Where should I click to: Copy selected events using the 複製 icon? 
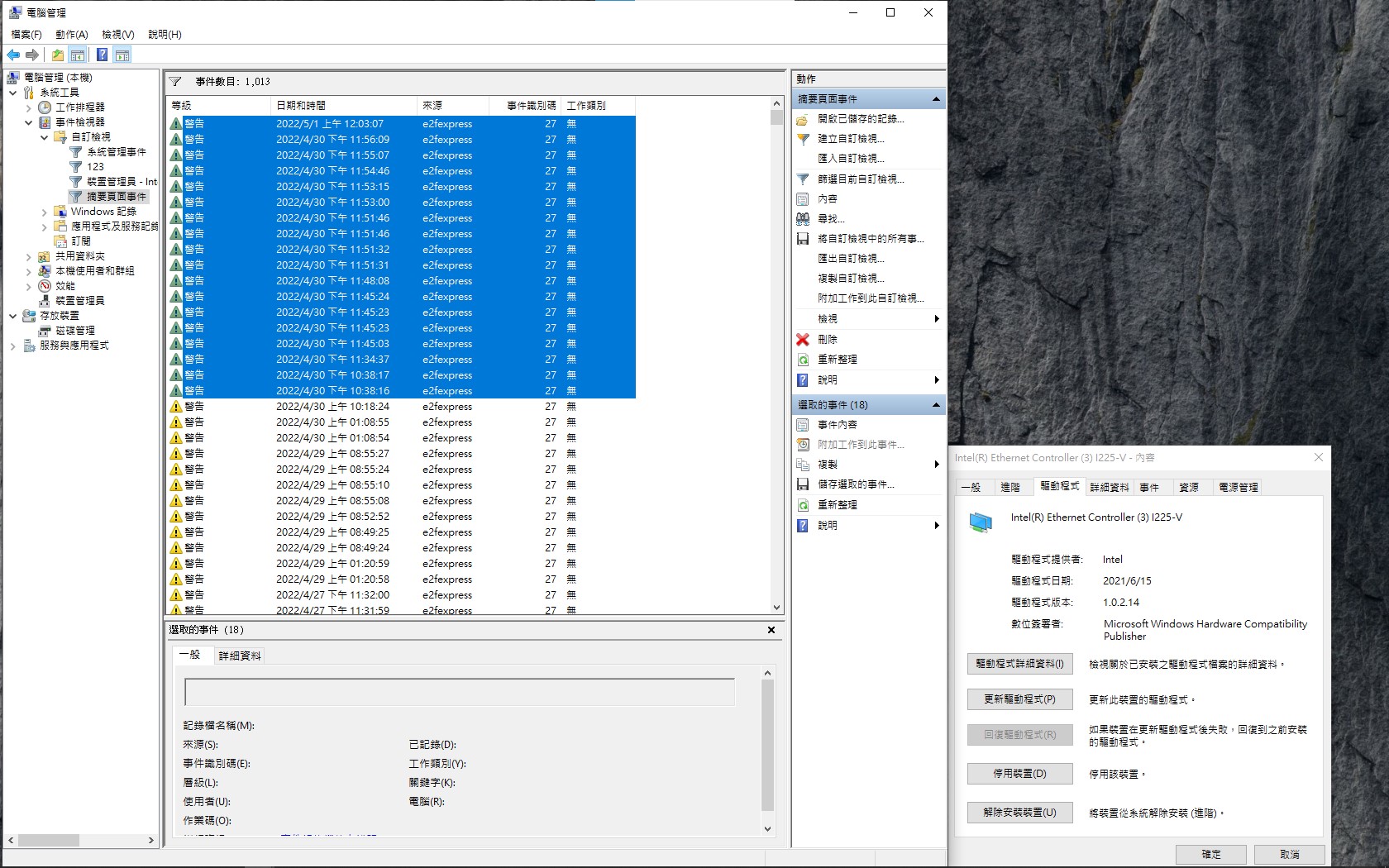(803, 464)
